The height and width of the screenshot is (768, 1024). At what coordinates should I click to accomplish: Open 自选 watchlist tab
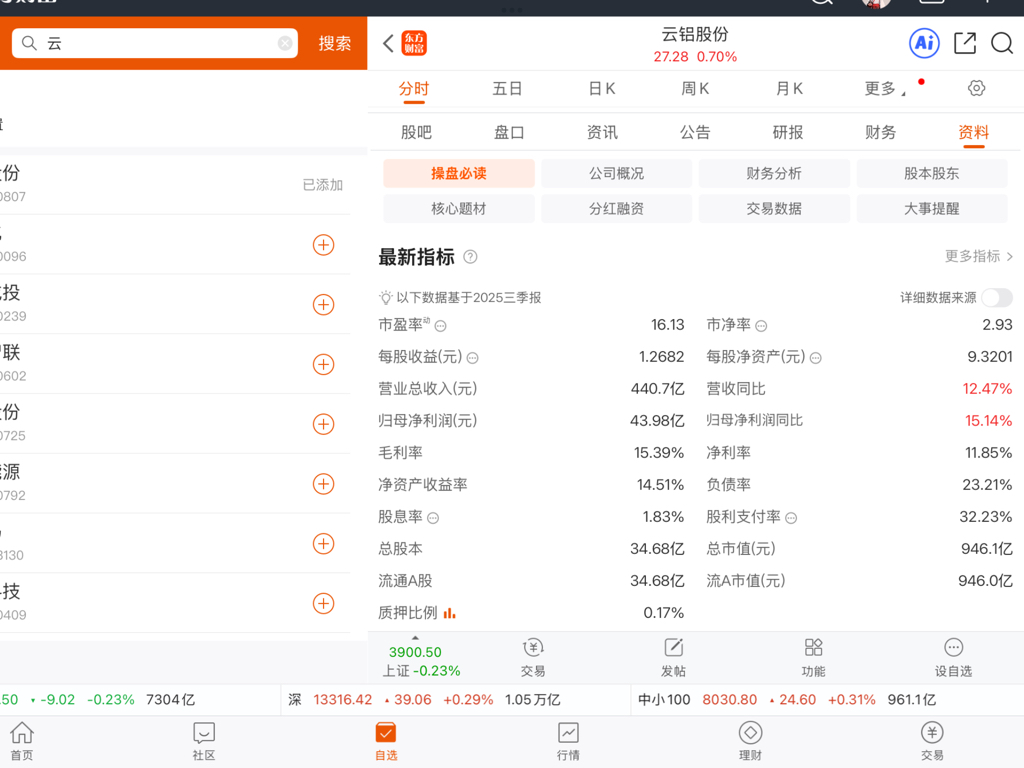pos(386,741)
